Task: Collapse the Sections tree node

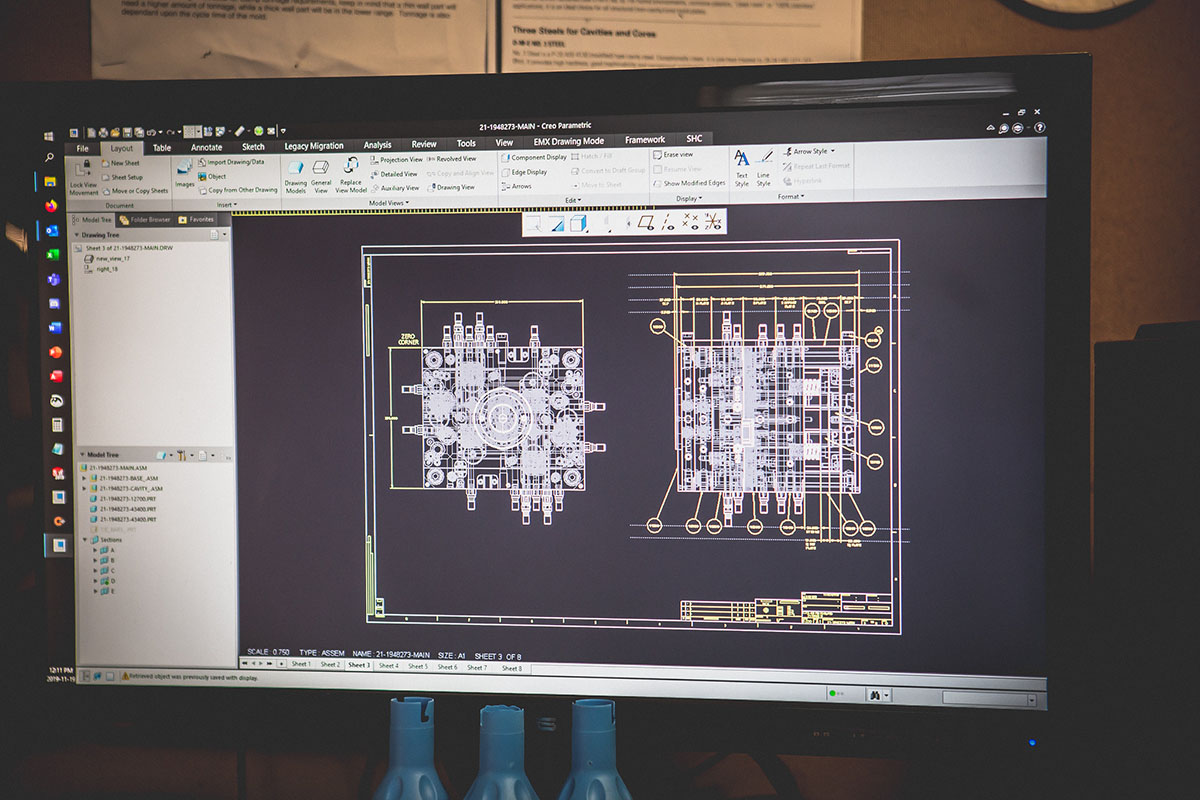Action: pos(85,540)
